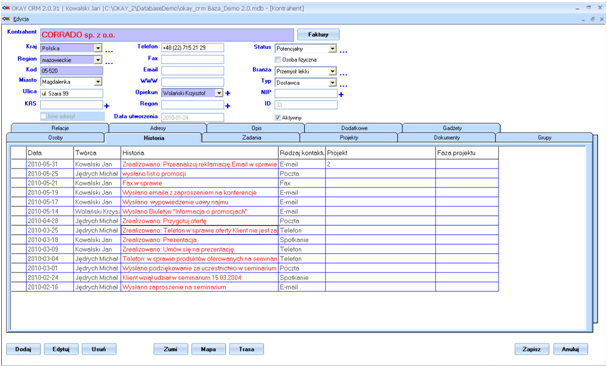Screen dimensions: 607x366
Task: Click the empty Fax input field
Action: click(192, 59)
